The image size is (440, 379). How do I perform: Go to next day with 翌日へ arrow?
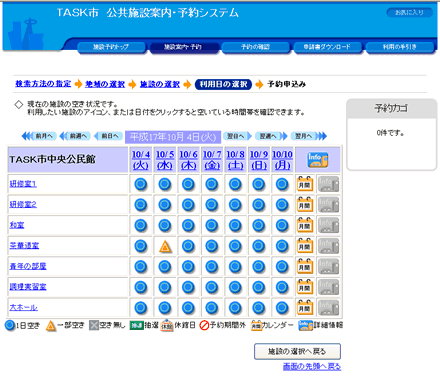click(238, 136)
